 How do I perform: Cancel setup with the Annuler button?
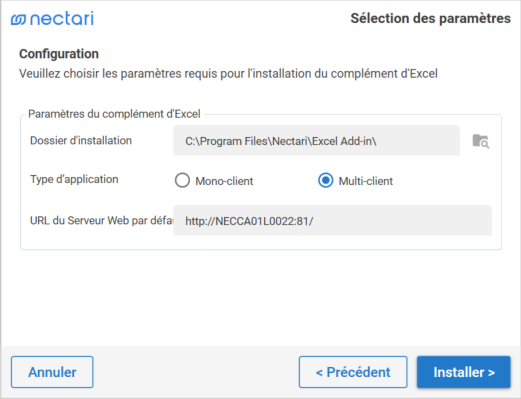52,372
